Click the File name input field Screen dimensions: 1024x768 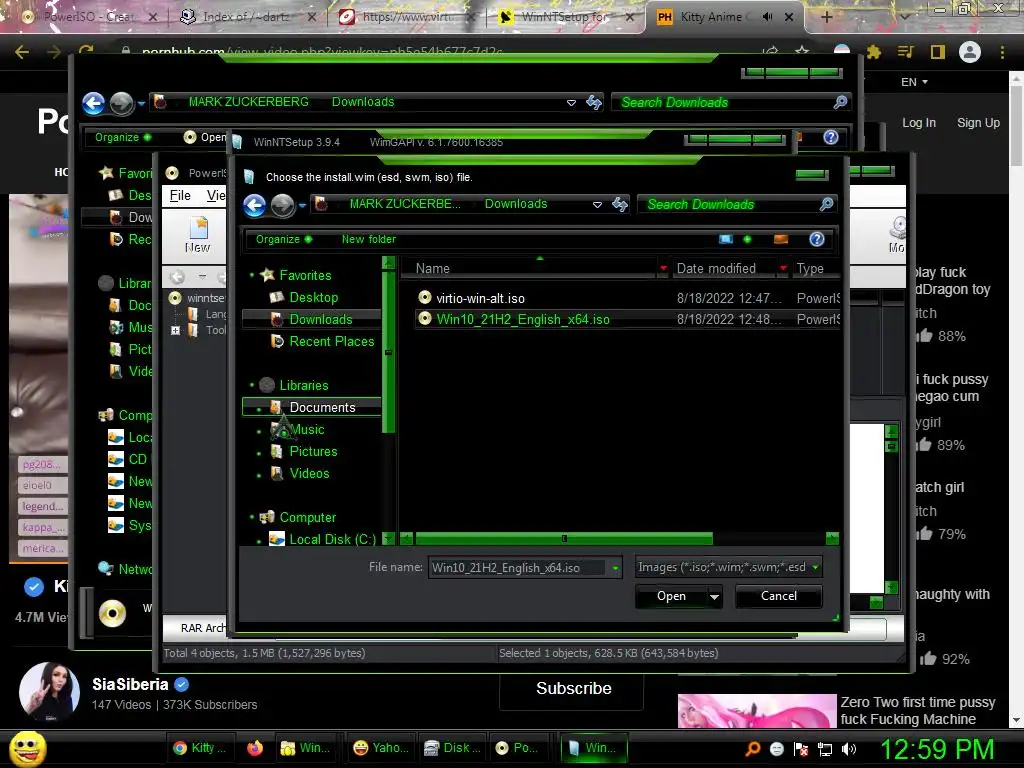[x=517, y=568]
